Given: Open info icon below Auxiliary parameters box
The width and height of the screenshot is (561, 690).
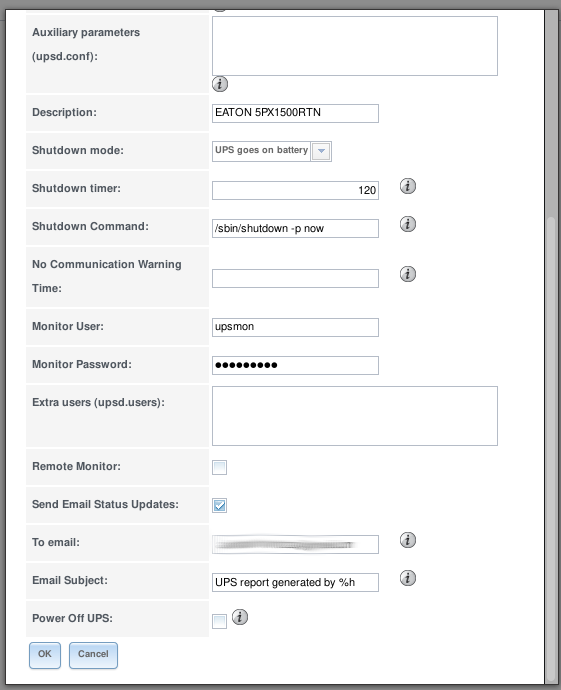Looking at the screenshot, I should coord(220,84).
